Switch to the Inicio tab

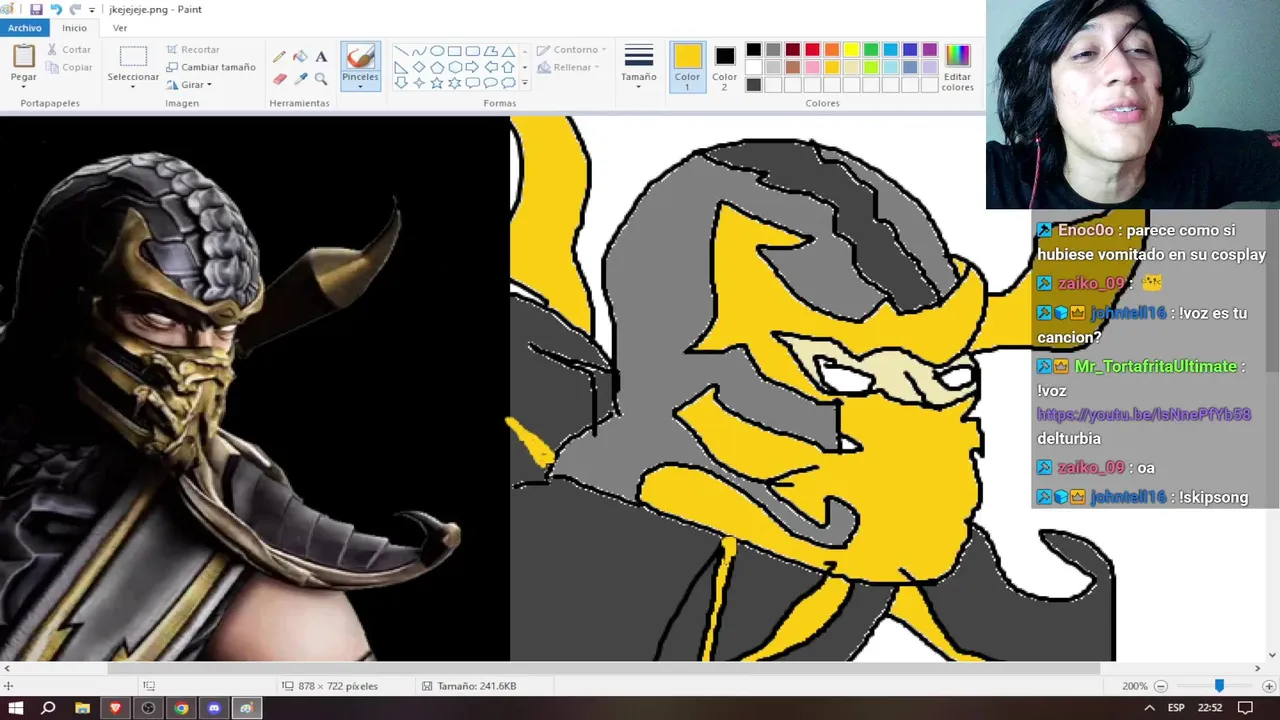(74, 28)
